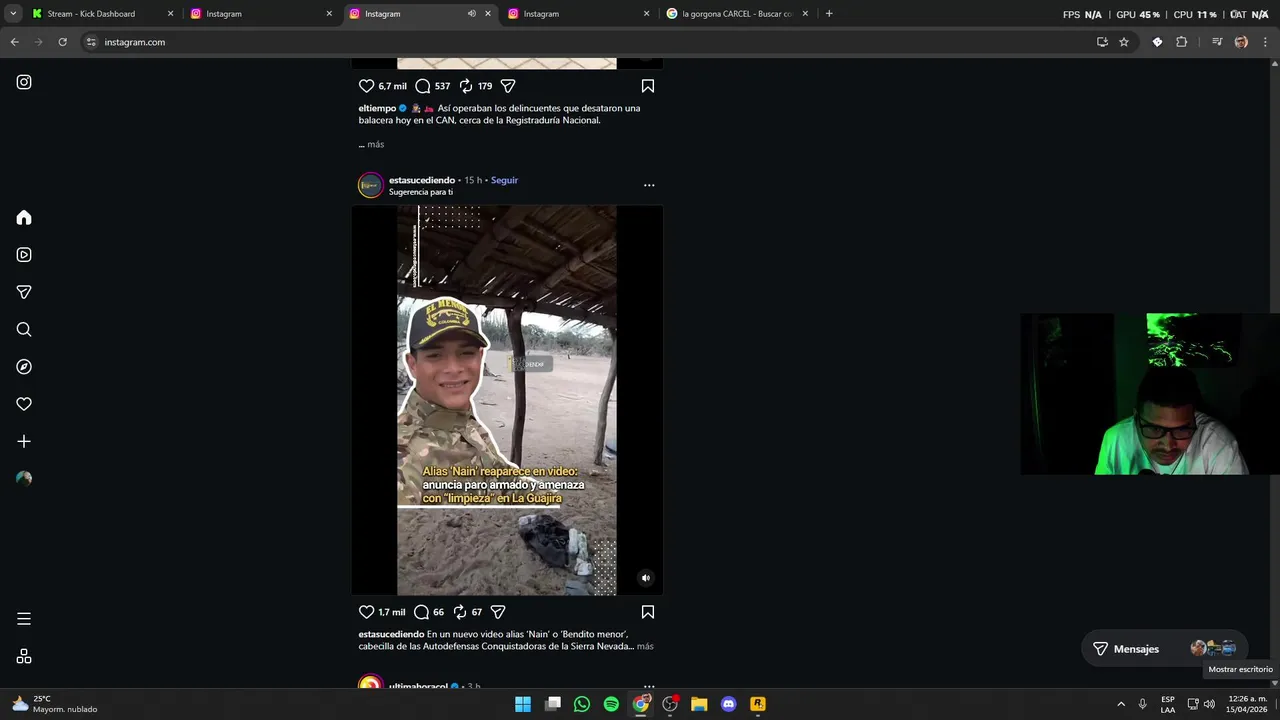Switch to the Stream - Kick Dashboard tab
The height and width of the screenshot is (720, 1280).
[91, 14]
